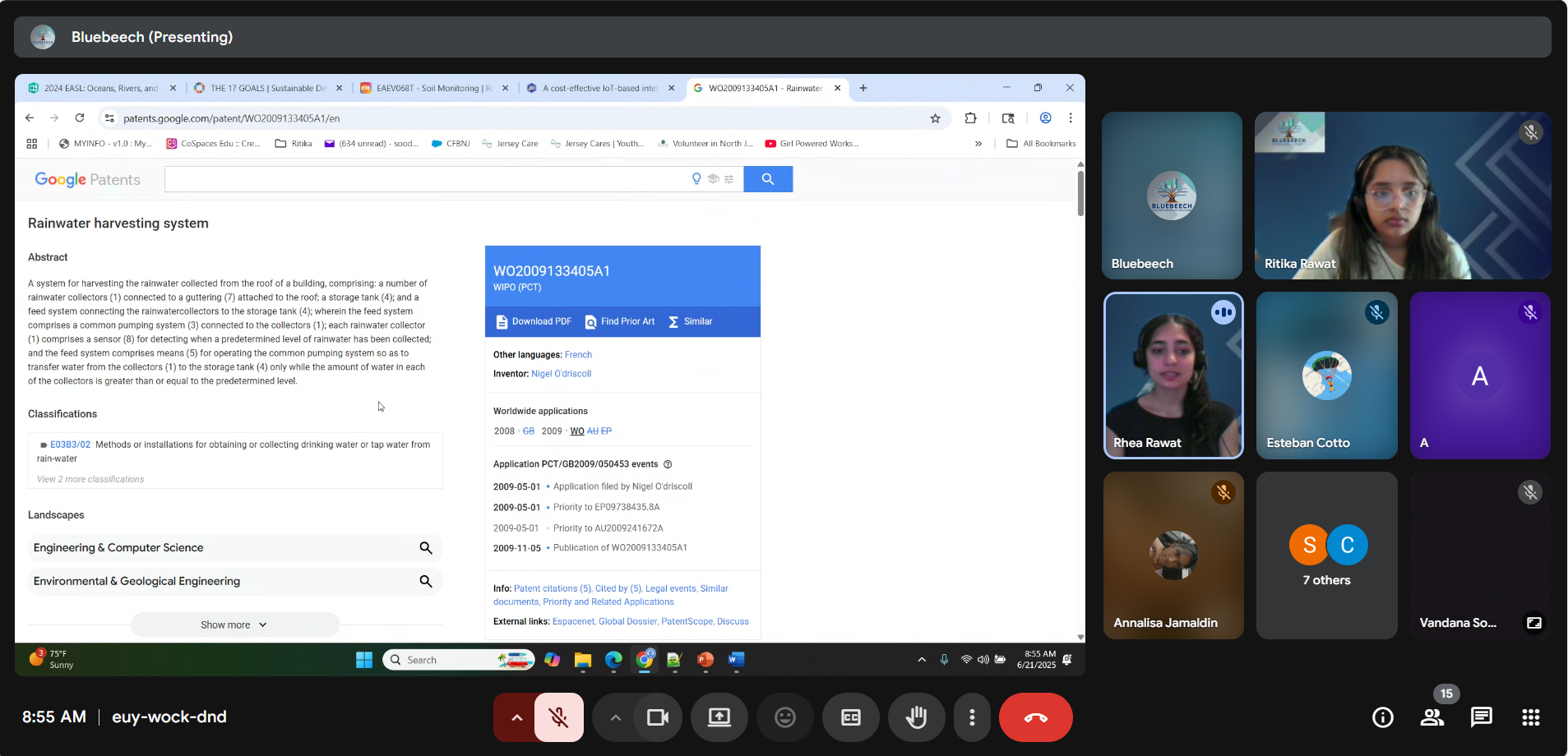Open the reactions emoji panel

coord(784,717)
